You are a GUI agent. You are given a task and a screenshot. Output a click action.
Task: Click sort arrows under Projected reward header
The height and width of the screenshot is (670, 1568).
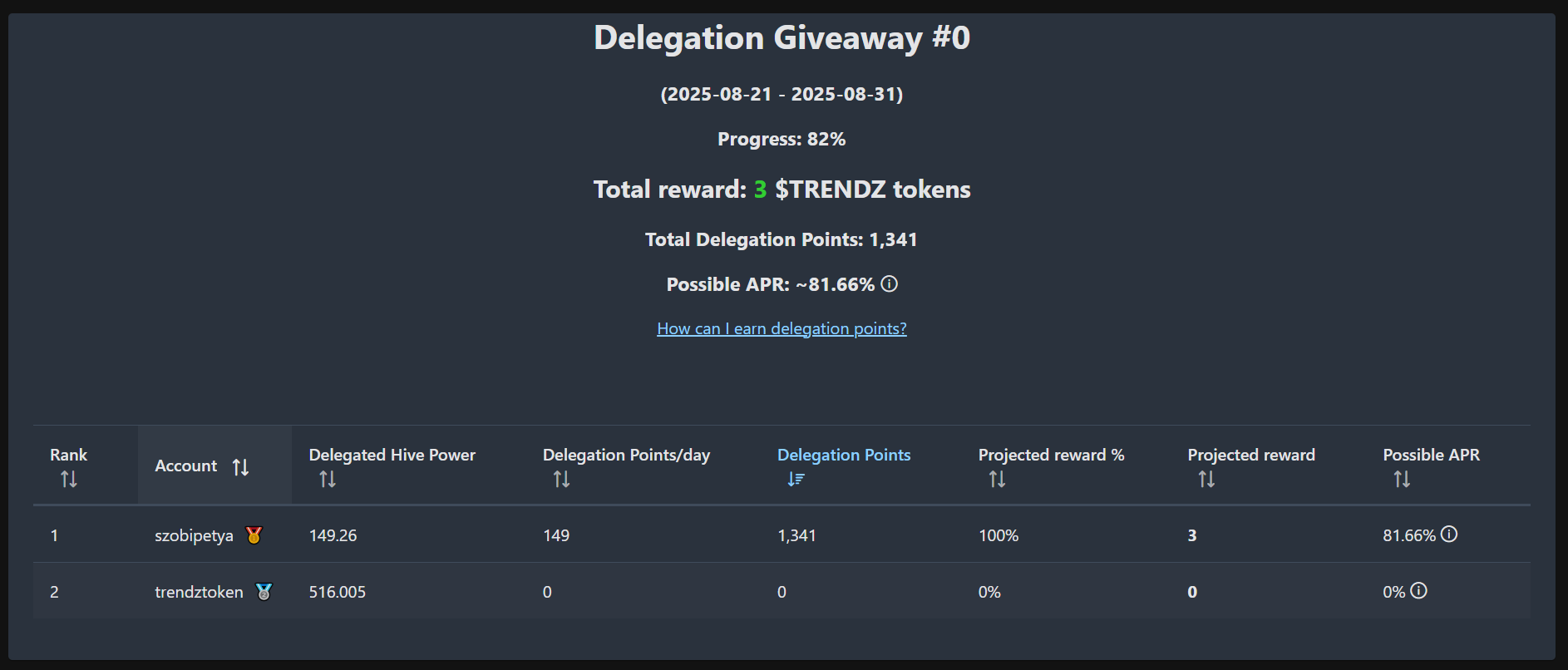tap(1206, 480)
